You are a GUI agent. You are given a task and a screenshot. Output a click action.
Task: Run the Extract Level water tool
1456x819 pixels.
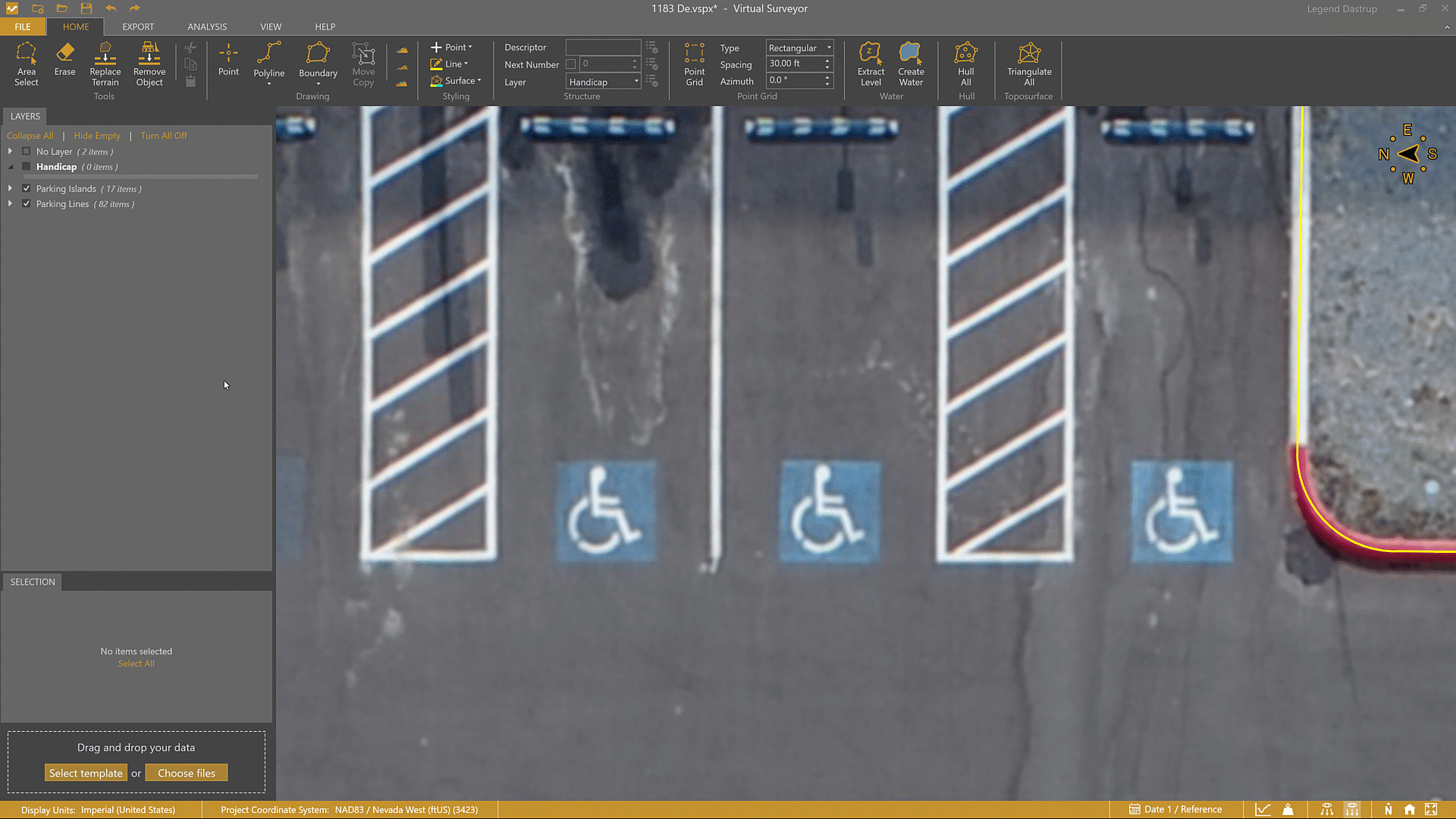click(x=871, y=64)
